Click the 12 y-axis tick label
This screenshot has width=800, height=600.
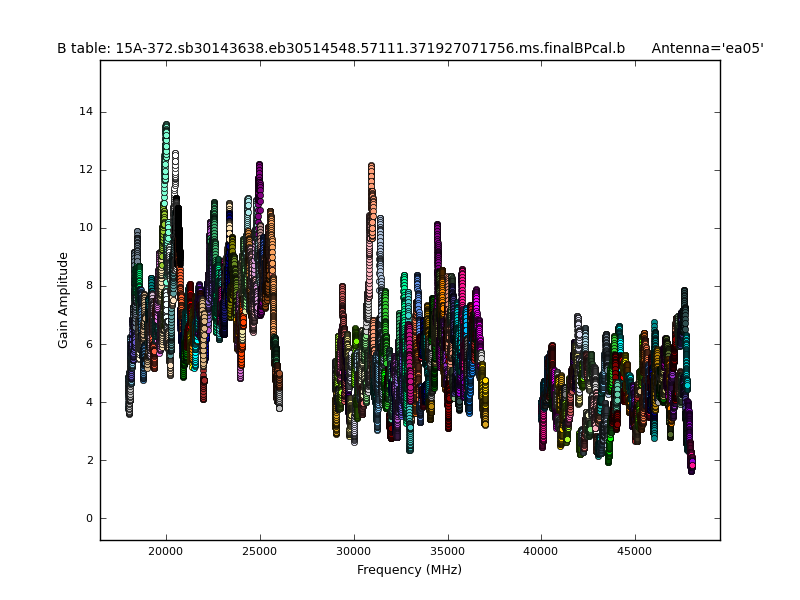pos(87,170)
